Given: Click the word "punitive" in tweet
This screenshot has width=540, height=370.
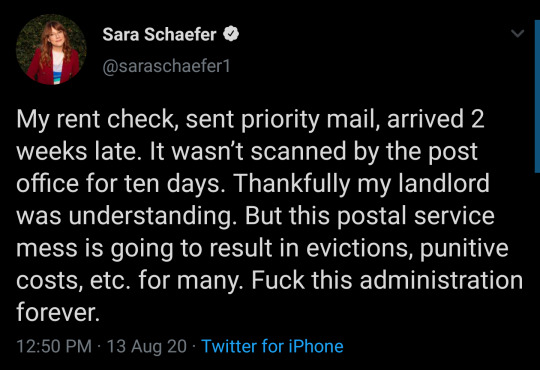Looking at the screenshot, I should [464, 249].
